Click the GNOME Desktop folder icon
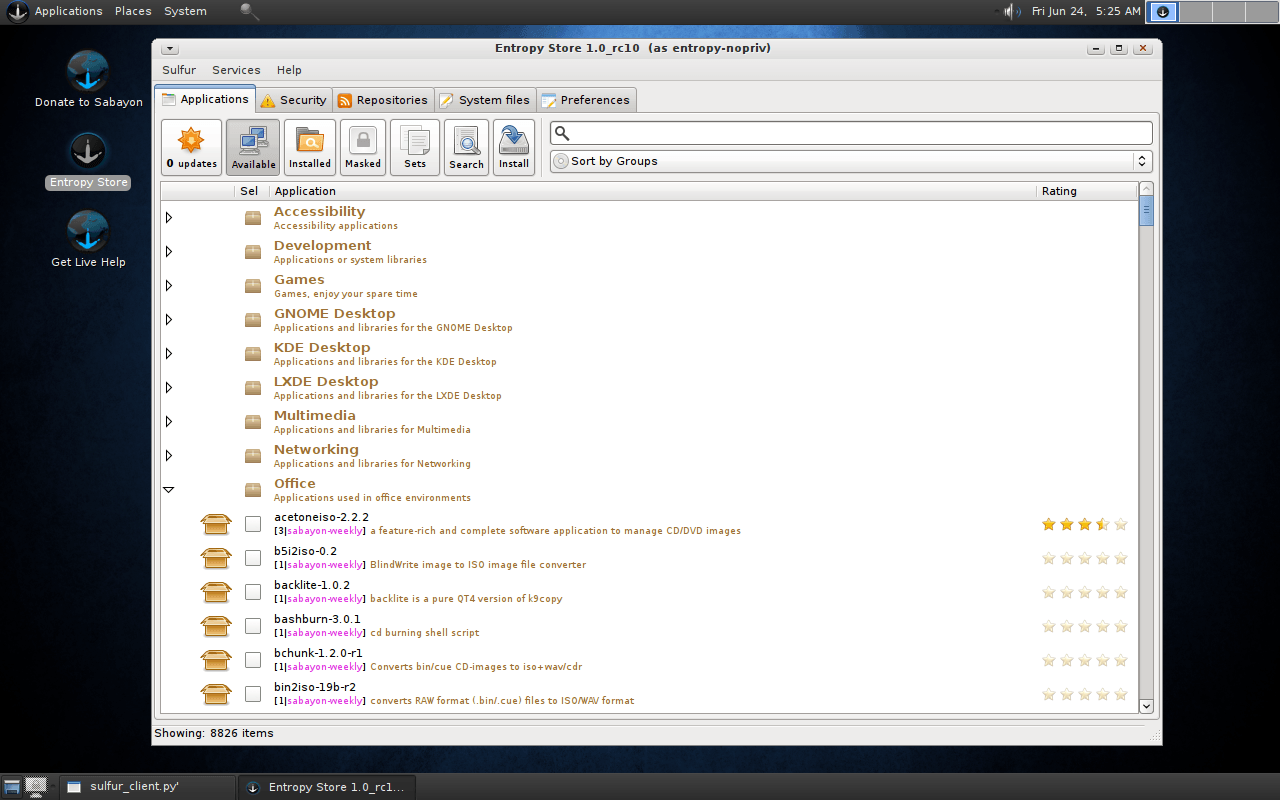 253,319
